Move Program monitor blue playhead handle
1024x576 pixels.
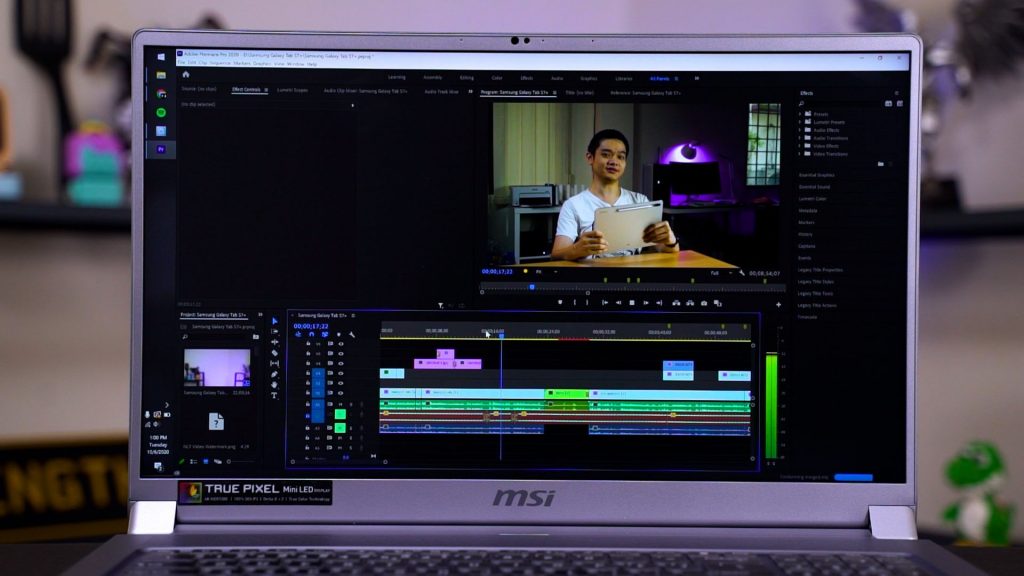click(x=532, y=287)
